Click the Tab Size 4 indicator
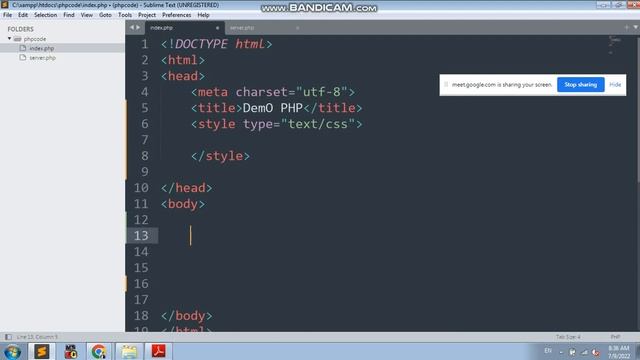640x360 pixels. point(568,337)
